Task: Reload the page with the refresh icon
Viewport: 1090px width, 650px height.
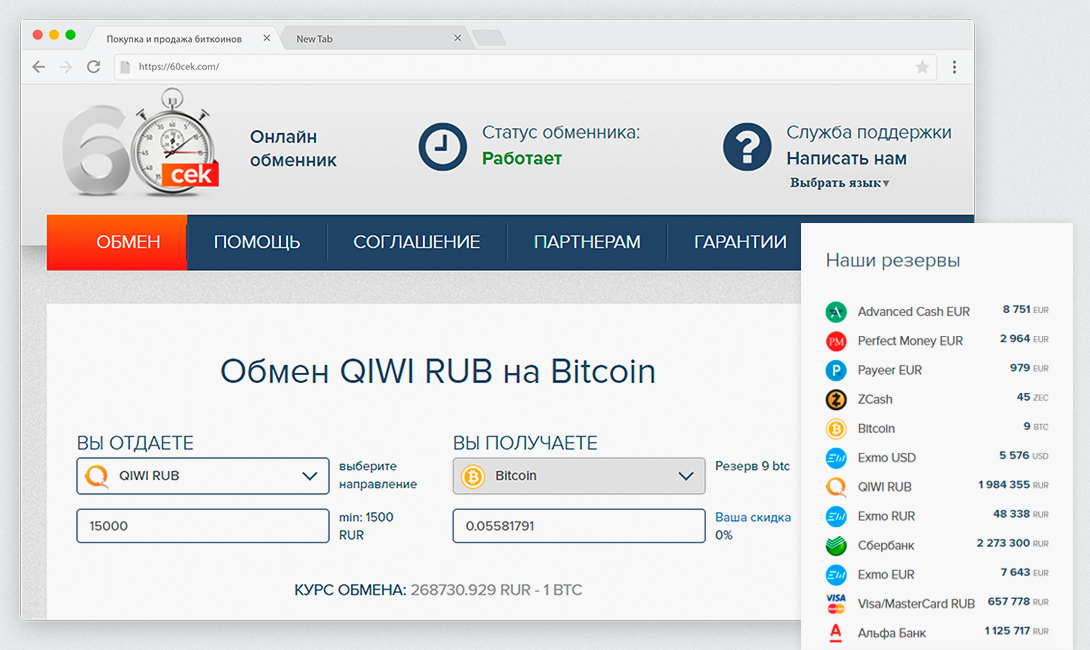Action: point(93,67)
